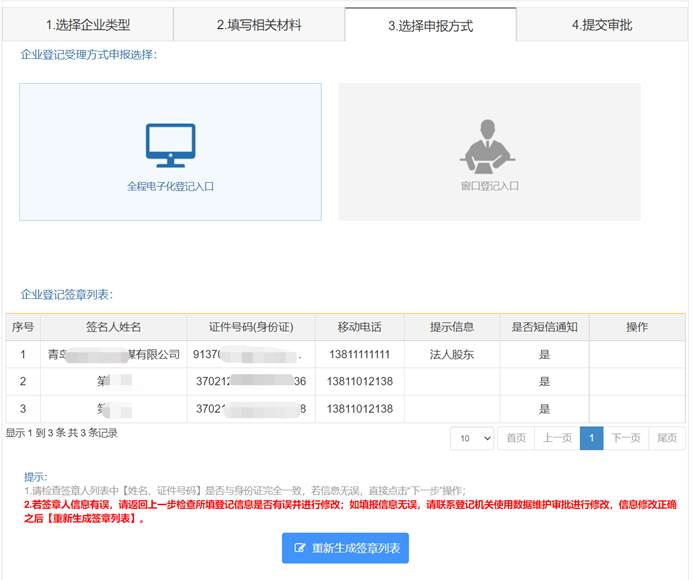Select page 1 in pagination
Screen dimensions: 692x580
coord(591,438)
